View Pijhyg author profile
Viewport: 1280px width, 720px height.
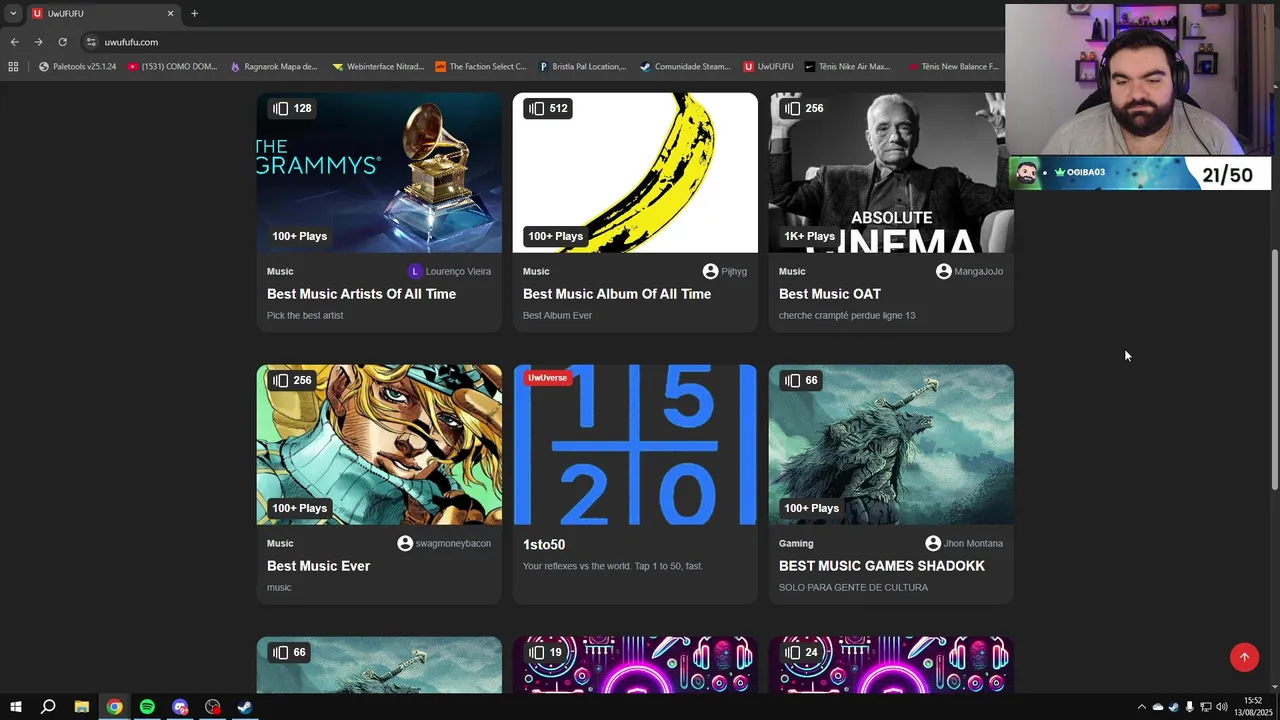click(x=725, y=271)
